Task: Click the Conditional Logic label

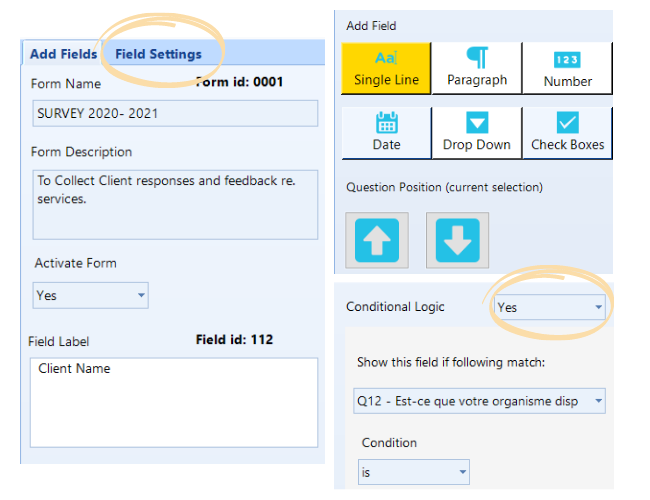Action: click(x=395, y=307)
